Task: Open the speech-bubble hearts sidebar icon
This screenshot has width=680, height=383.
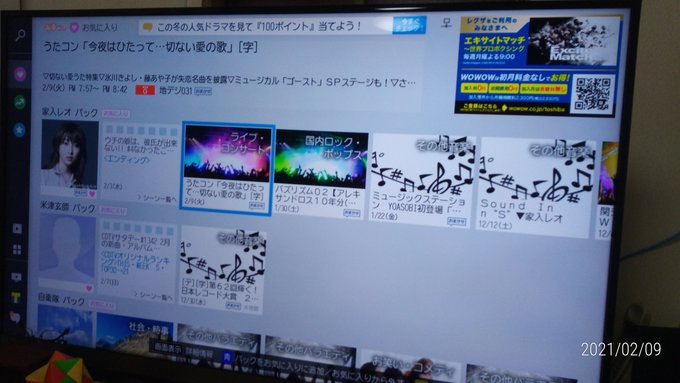Action: 15,318
